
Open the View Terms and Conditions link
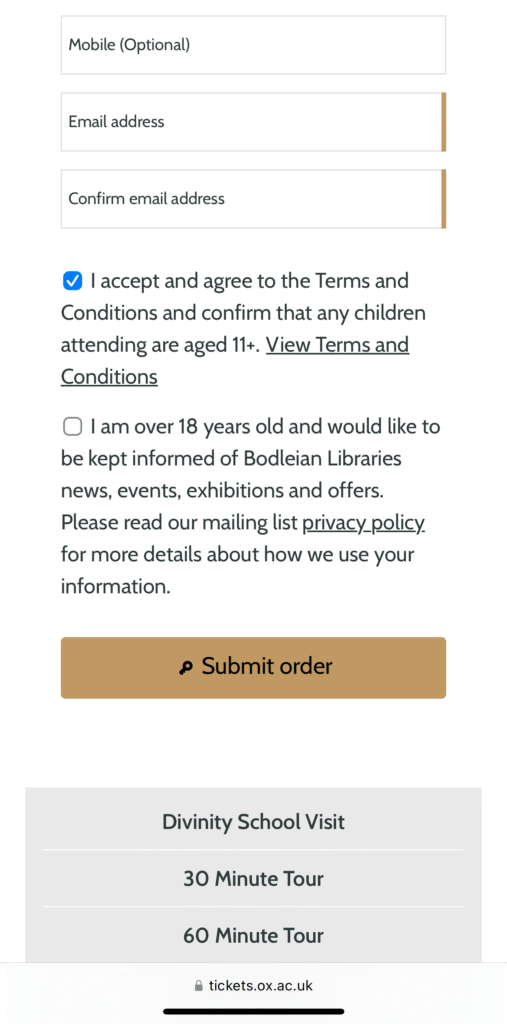[x=235, y=361]
